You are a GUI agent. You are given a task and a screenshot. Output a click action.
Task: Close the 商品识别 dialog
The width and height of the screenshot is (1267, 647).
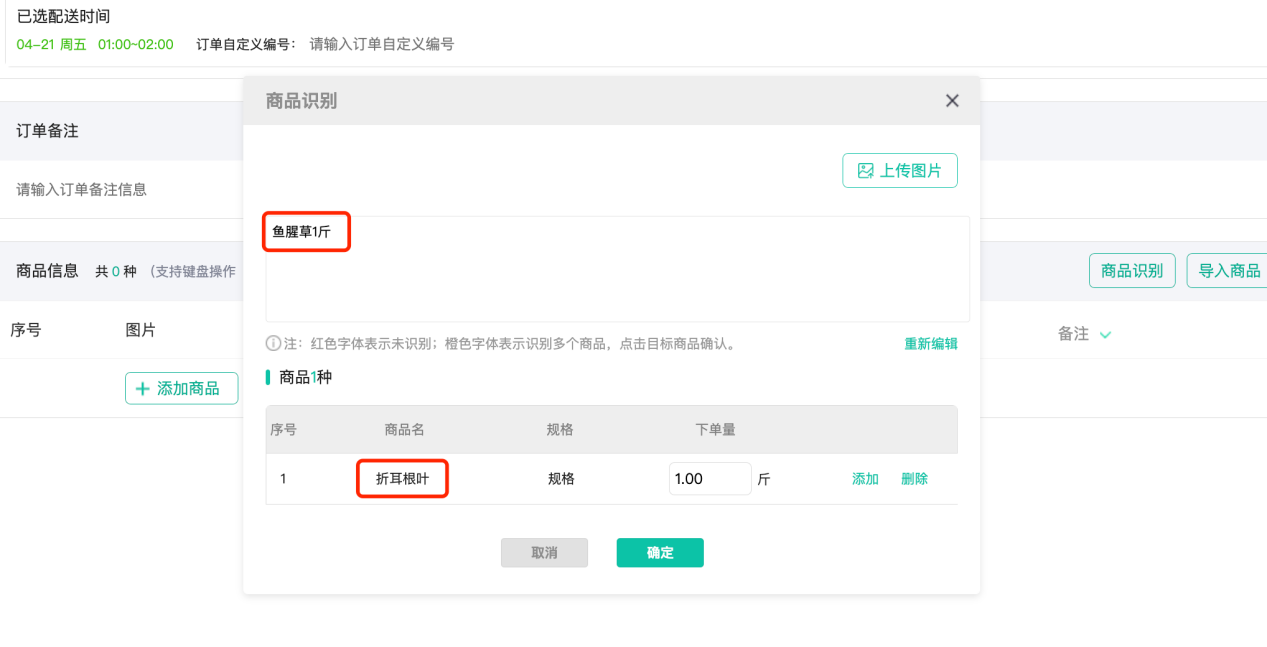(952, 101)
